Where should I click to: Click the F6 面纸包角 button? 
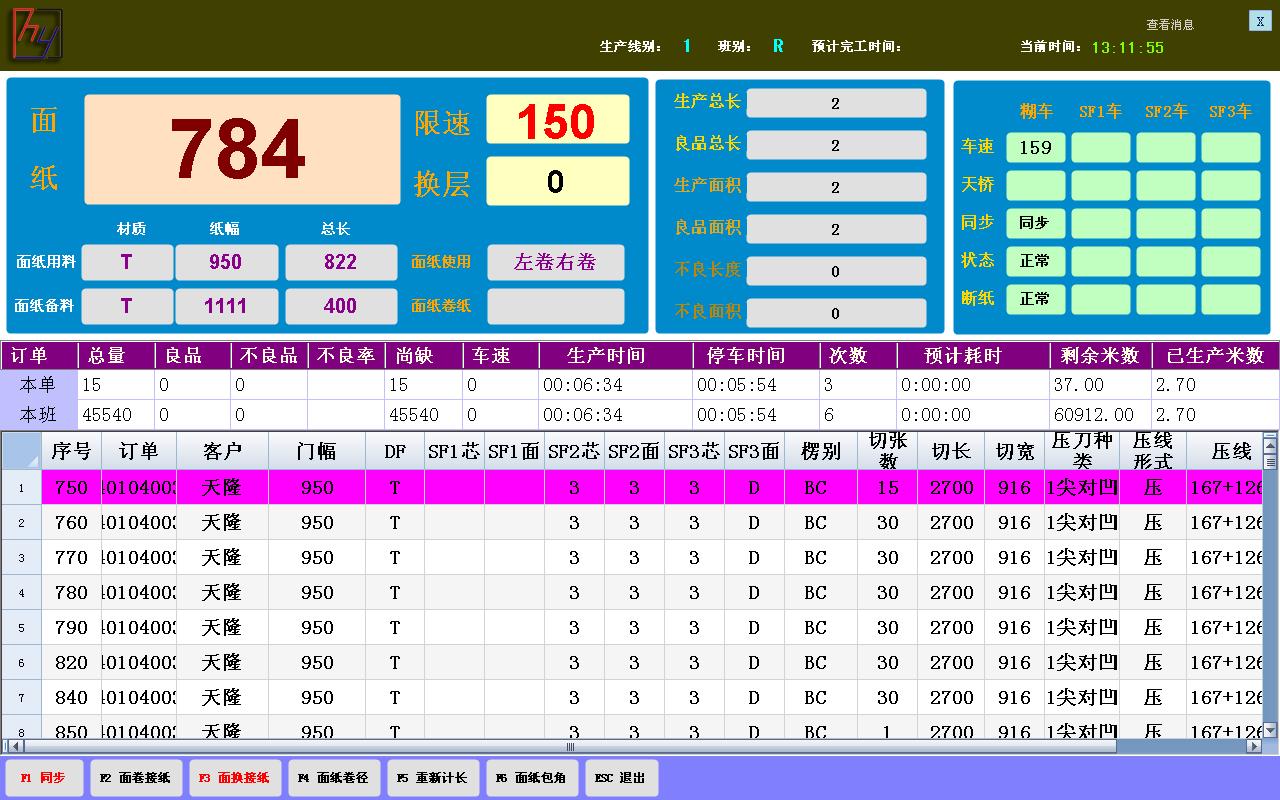[530, 778]
